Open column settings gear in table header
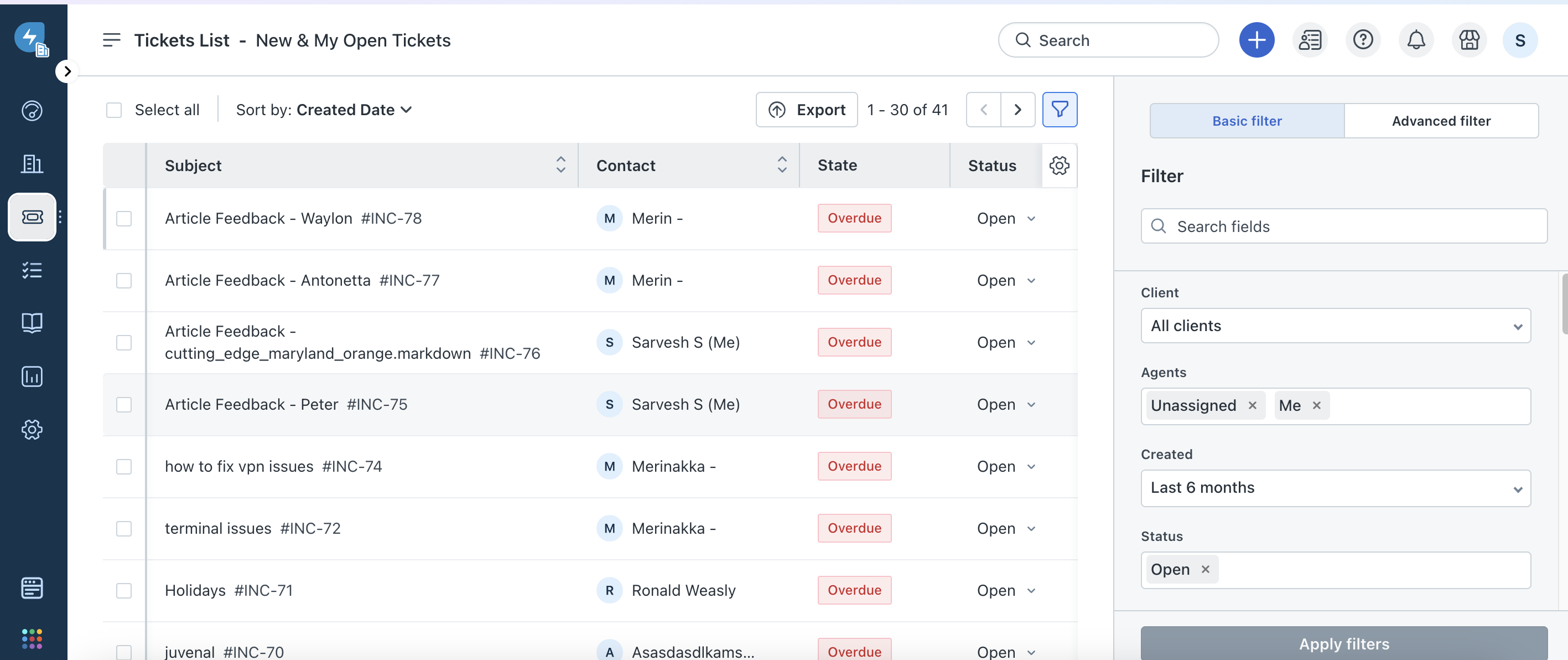The height and width of the screenshot is (660, 1568). (x=1059, y=166)
